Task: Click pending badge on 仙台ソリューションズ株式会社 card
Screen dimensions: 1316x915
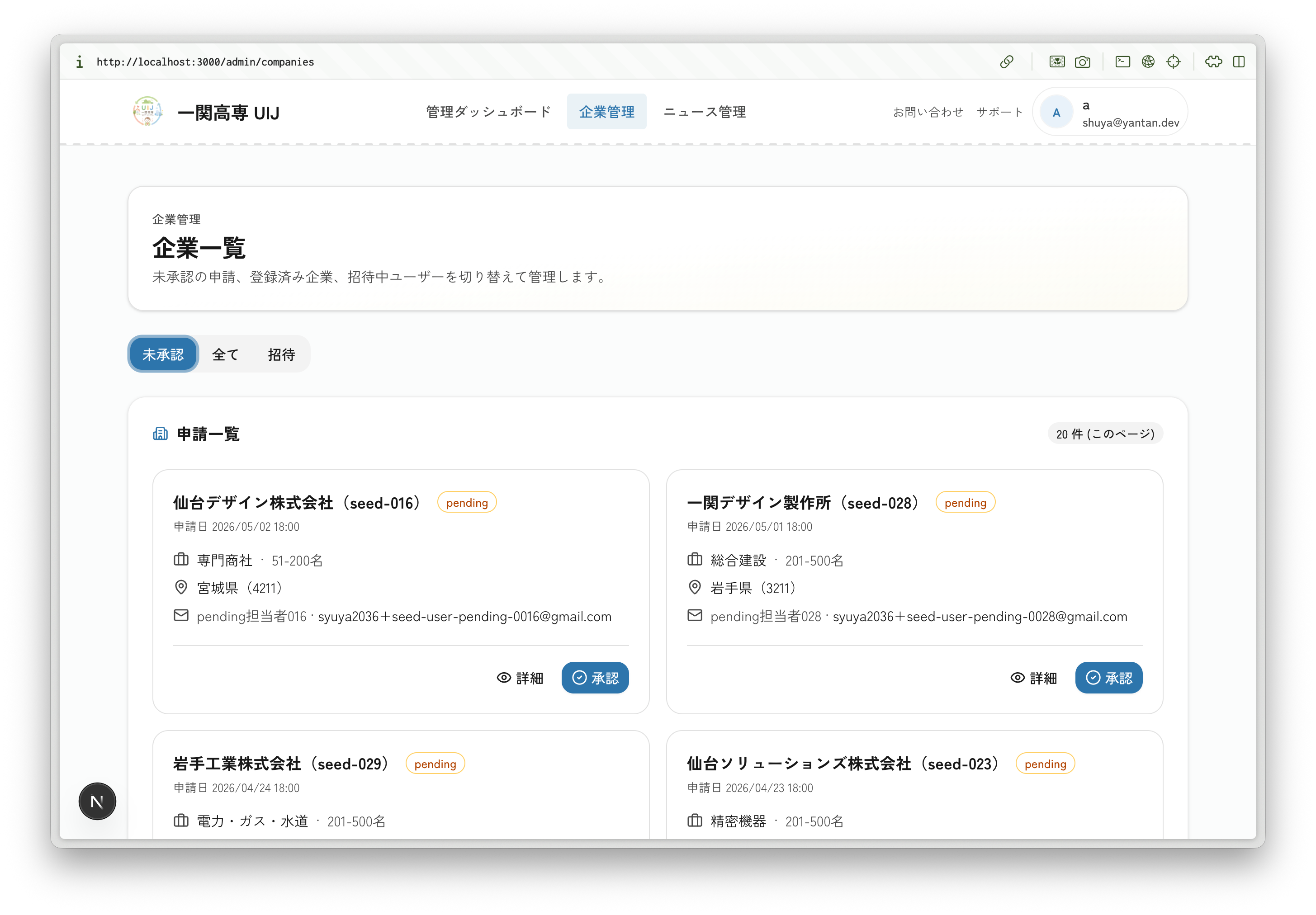Action: (x=1045, y=764)
